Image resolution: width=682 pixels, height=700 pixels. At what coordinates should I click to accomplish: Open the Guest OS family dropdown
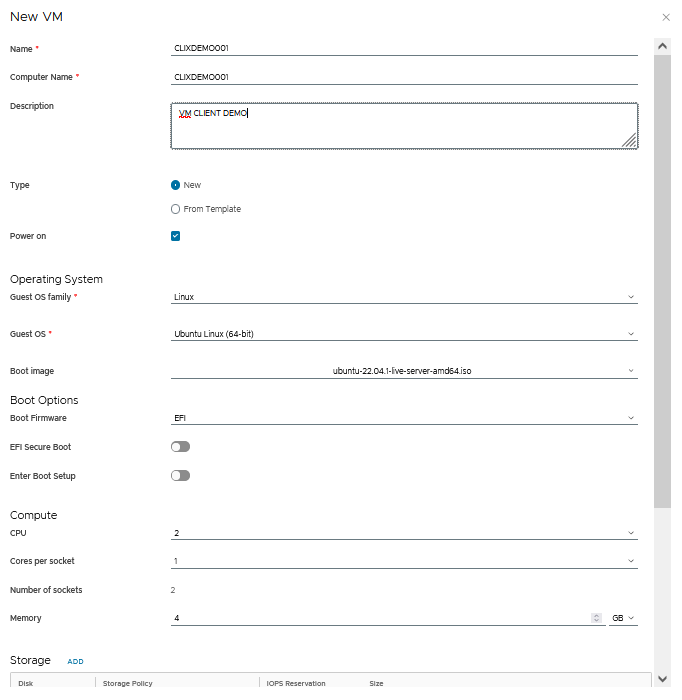point(404,297)
